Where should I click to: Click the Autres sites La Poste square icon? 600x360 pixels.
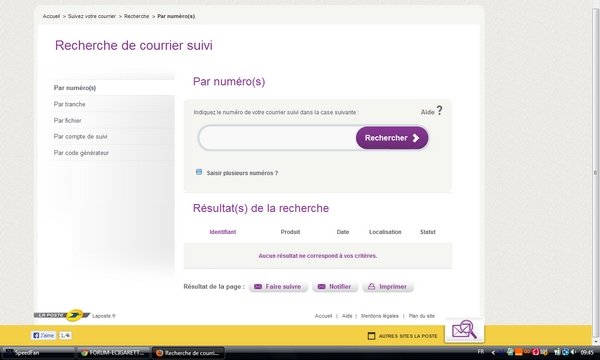[x=371, y=336]
